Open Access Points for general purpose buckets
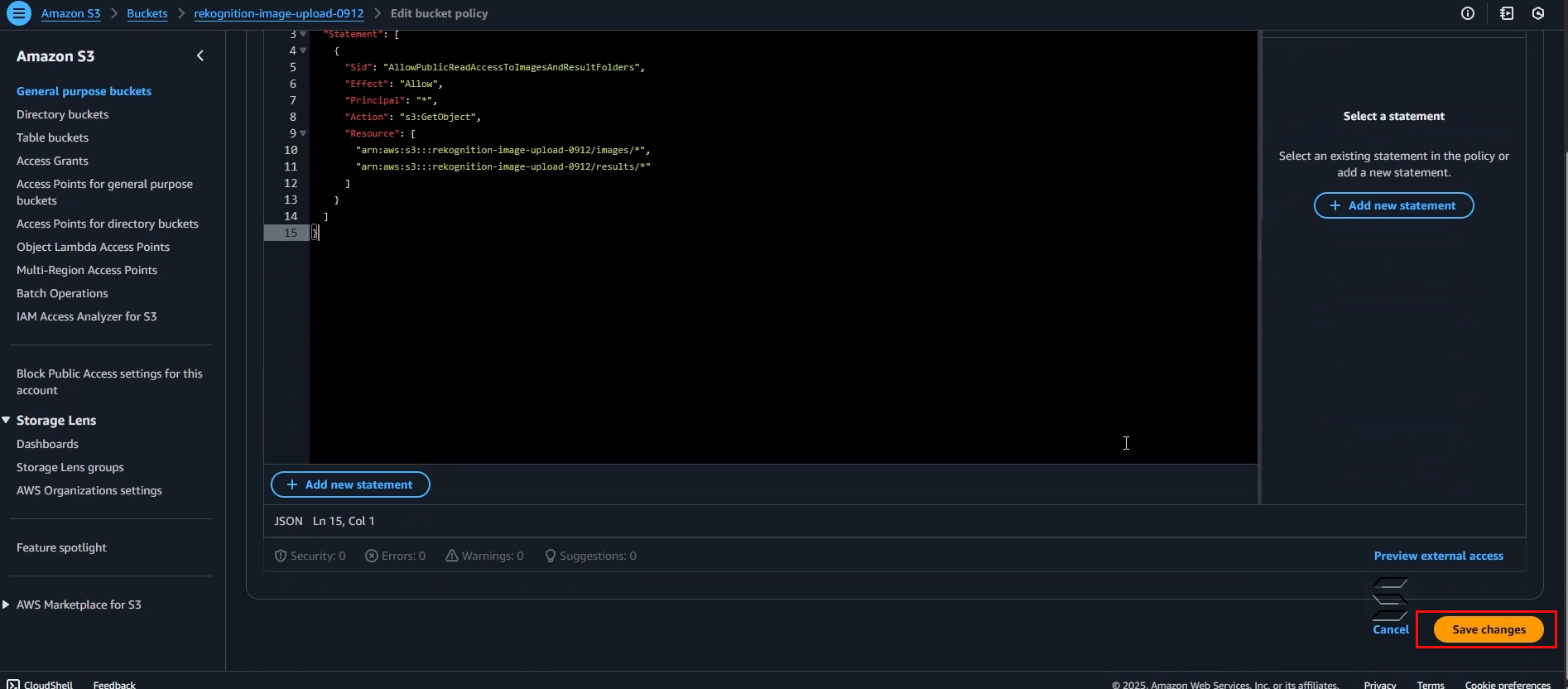This screenshot has height=689, width=1568. pos(104,192)
